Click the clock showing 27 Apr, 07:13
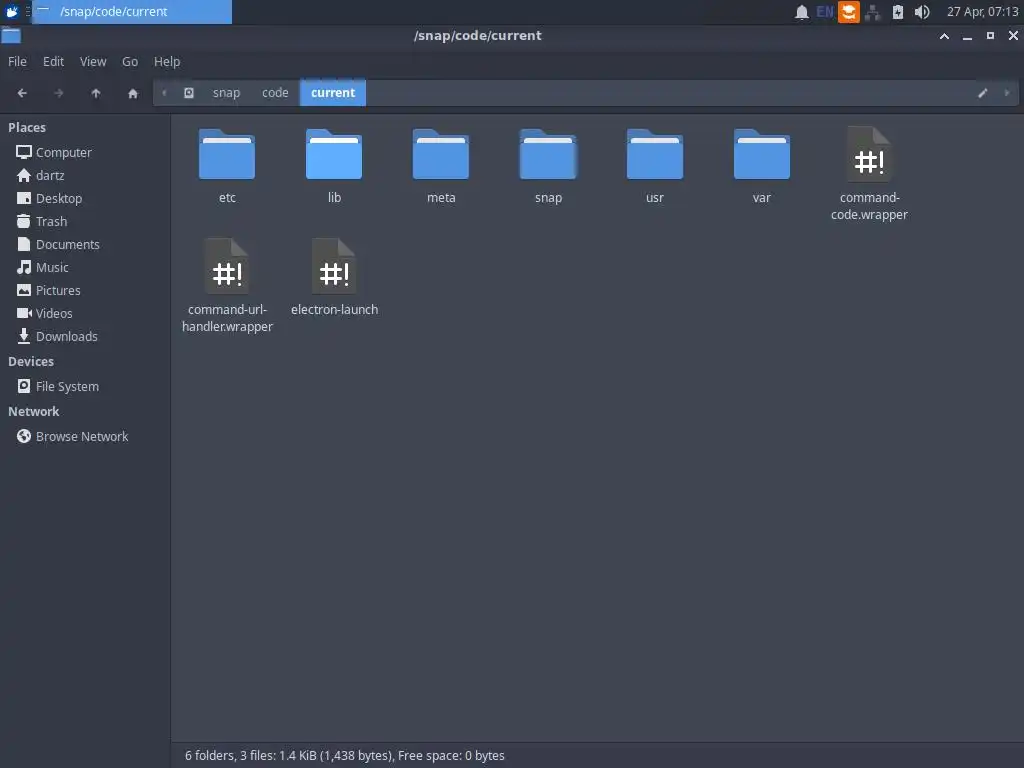 pyautogui.click(x=982, y=12)
